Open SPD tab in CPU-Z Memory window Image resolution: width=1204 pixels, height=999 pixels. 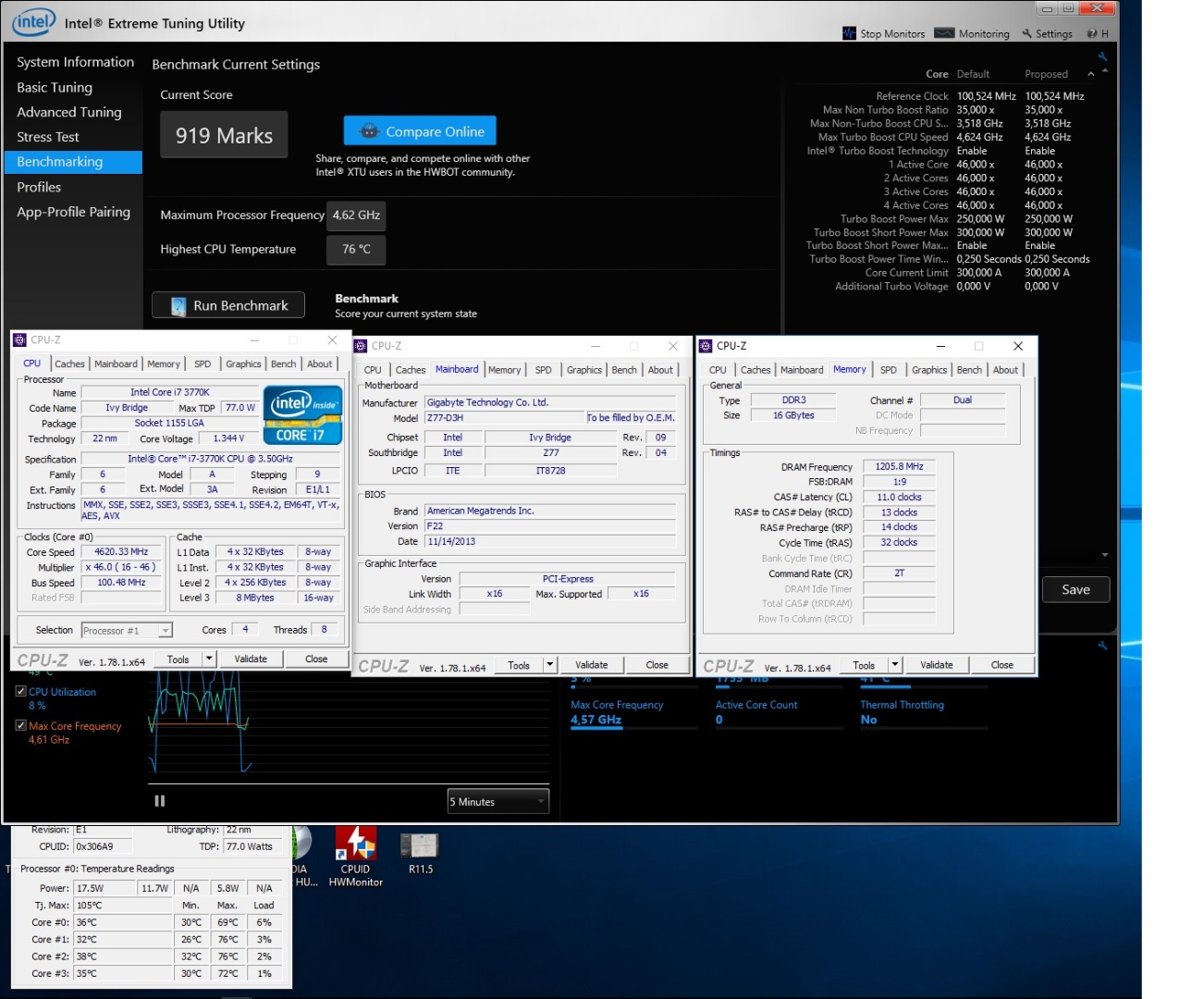[889, 370]
